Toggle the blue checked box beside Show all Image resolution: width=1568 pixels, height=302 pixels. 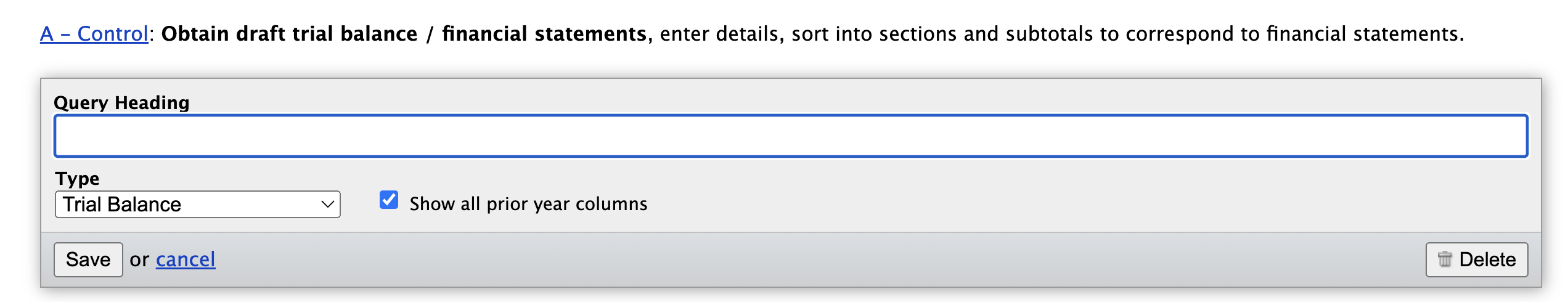click(x=389, y=200)
